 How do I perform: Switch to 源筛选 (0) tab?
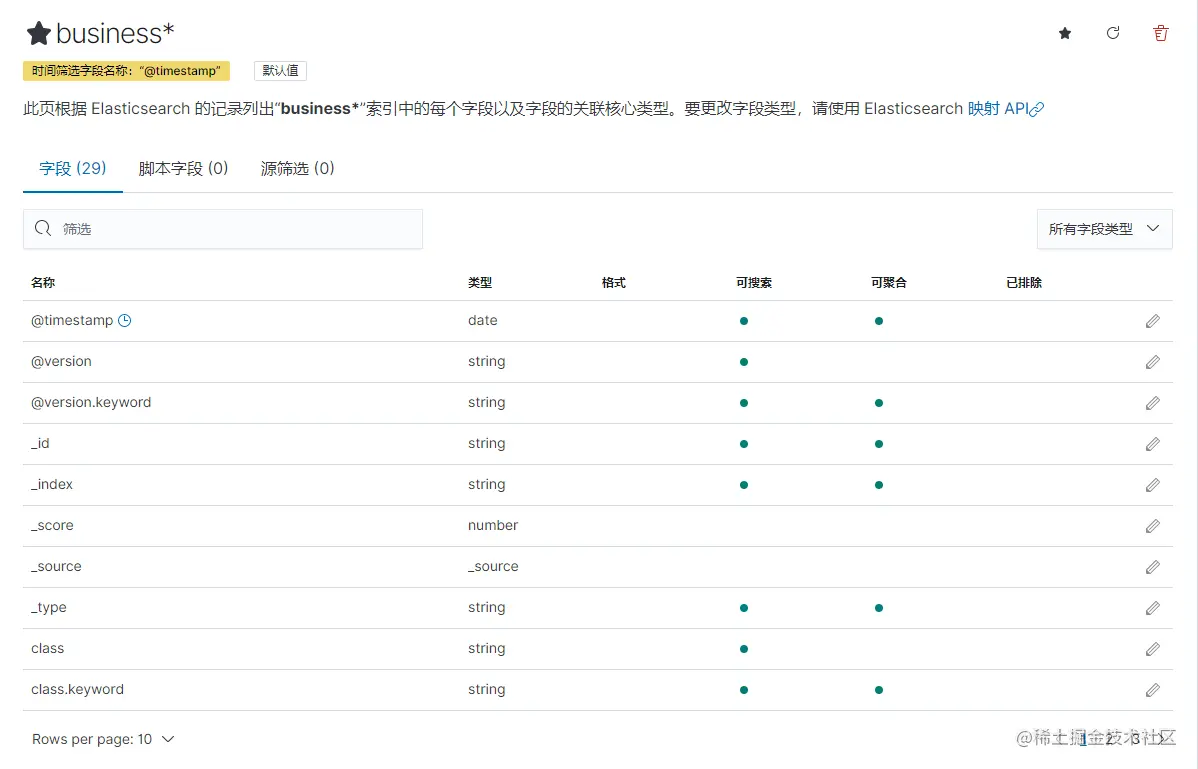point(297,168)
